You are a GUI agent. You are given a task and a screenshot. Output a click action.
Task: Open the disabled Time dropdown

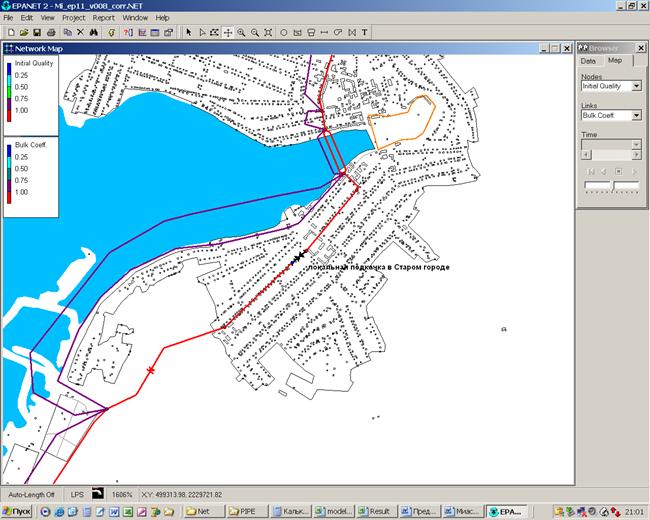(x=636, y=144)
